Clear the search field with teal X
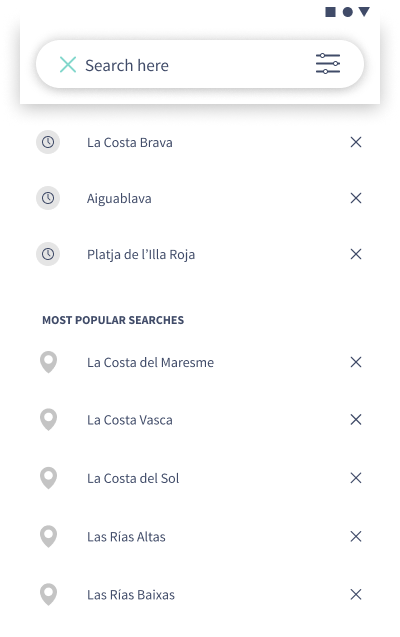Viewport: 400px width, 637px height. (x=68, y=65)
